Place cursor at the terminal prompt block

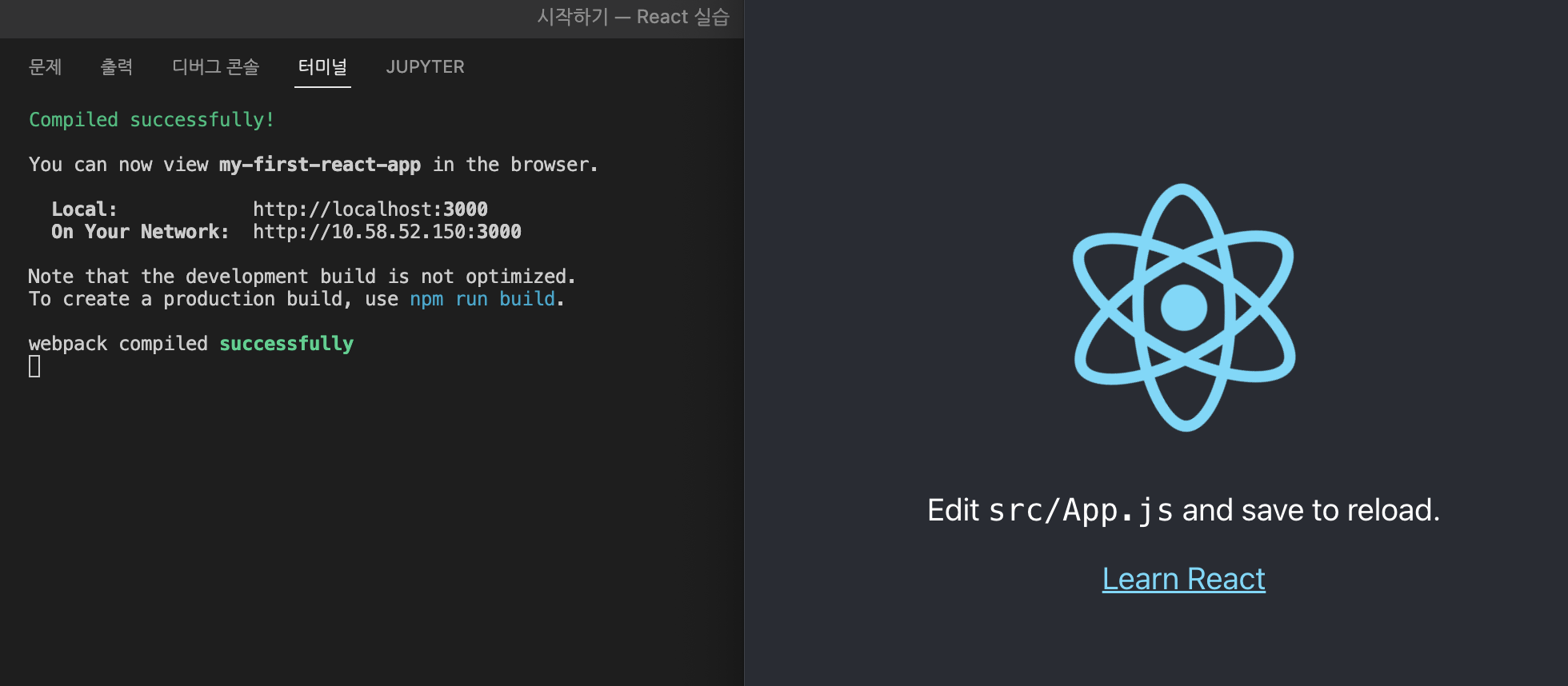click(34, 366)
